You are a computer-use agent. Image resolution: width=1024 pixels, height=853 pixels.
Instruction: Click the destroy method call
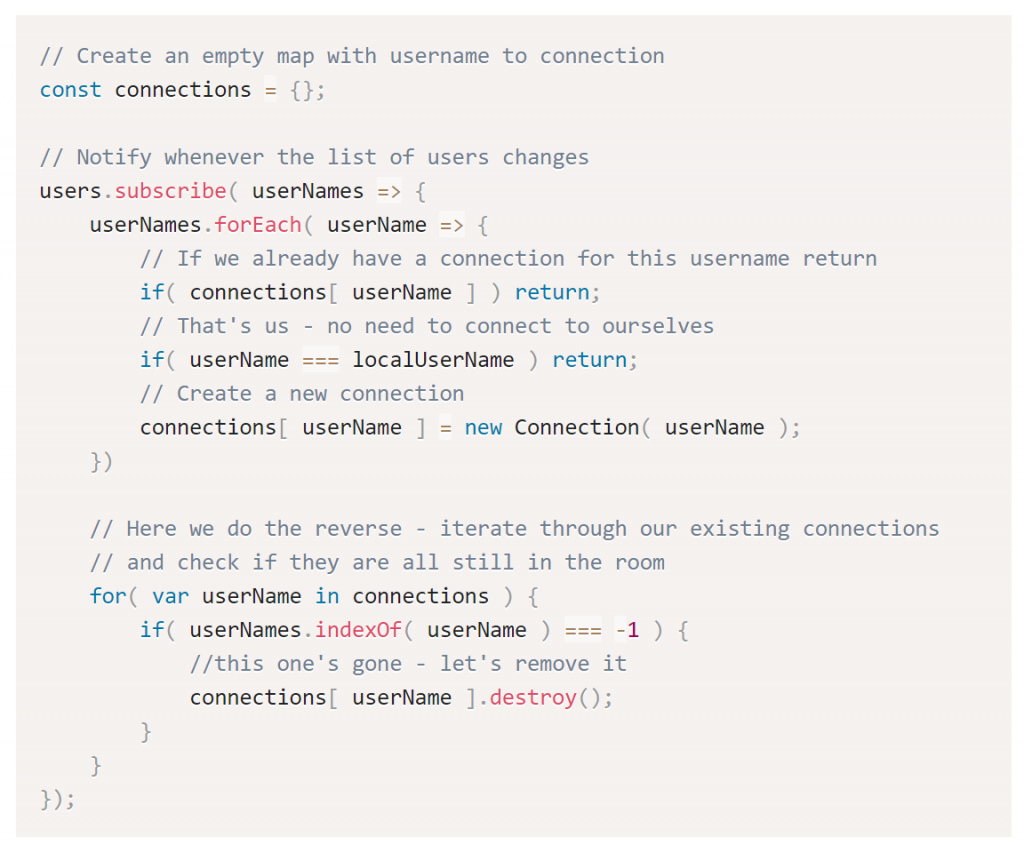pyautogui.click(x=533, y=698)
